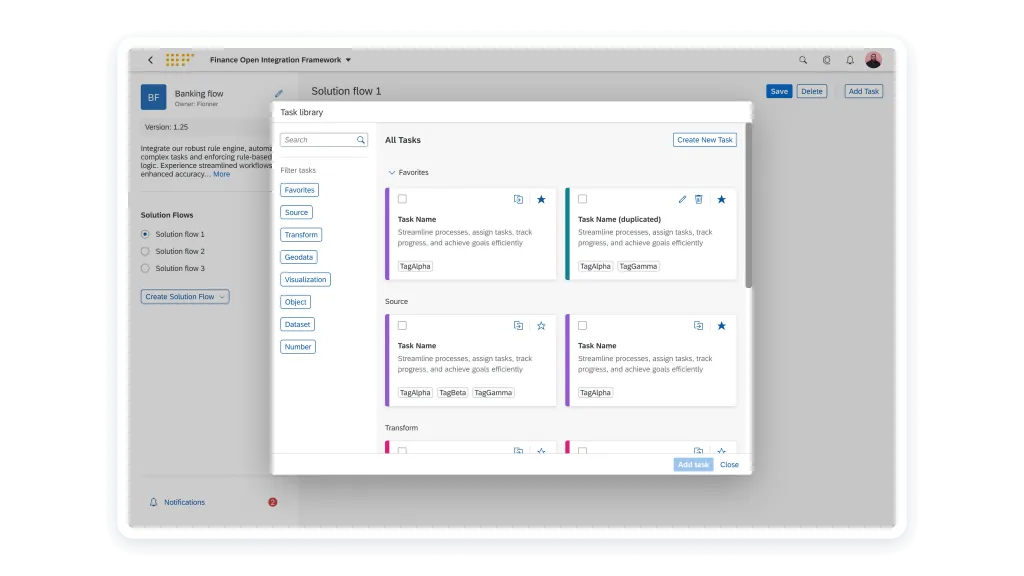Filter tasks by Geodata
This screenshot has width=1024, height=576.
pyautogui.click(x=298, y=257)
